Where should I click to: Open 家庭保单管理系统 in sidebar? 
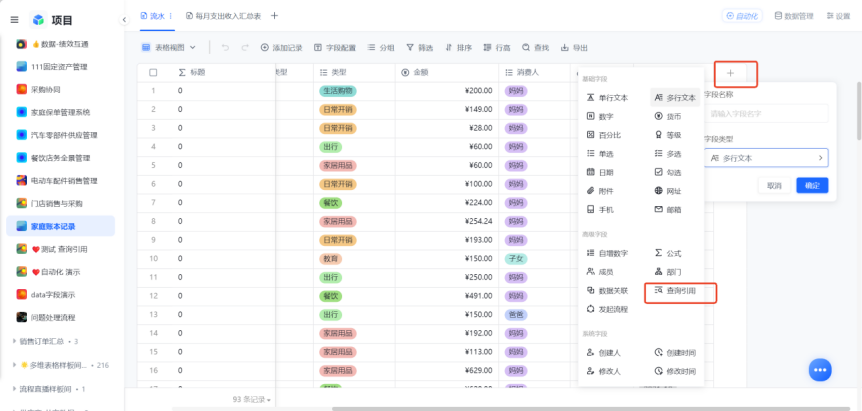60,112
